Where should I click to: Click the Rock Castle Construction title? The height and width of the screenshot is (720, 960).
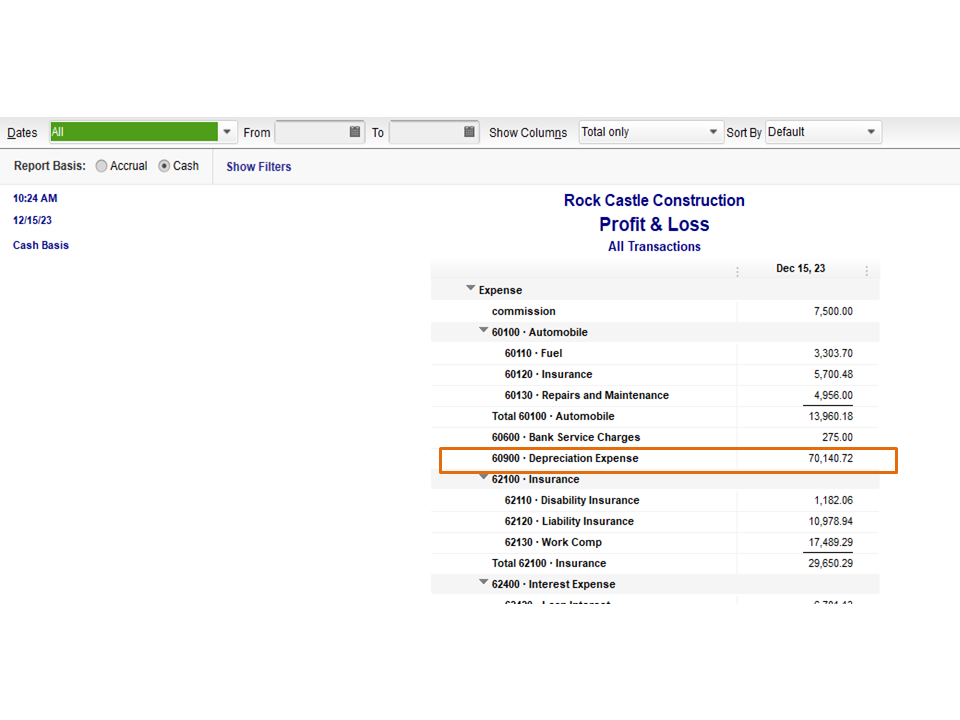click(654, 200)
